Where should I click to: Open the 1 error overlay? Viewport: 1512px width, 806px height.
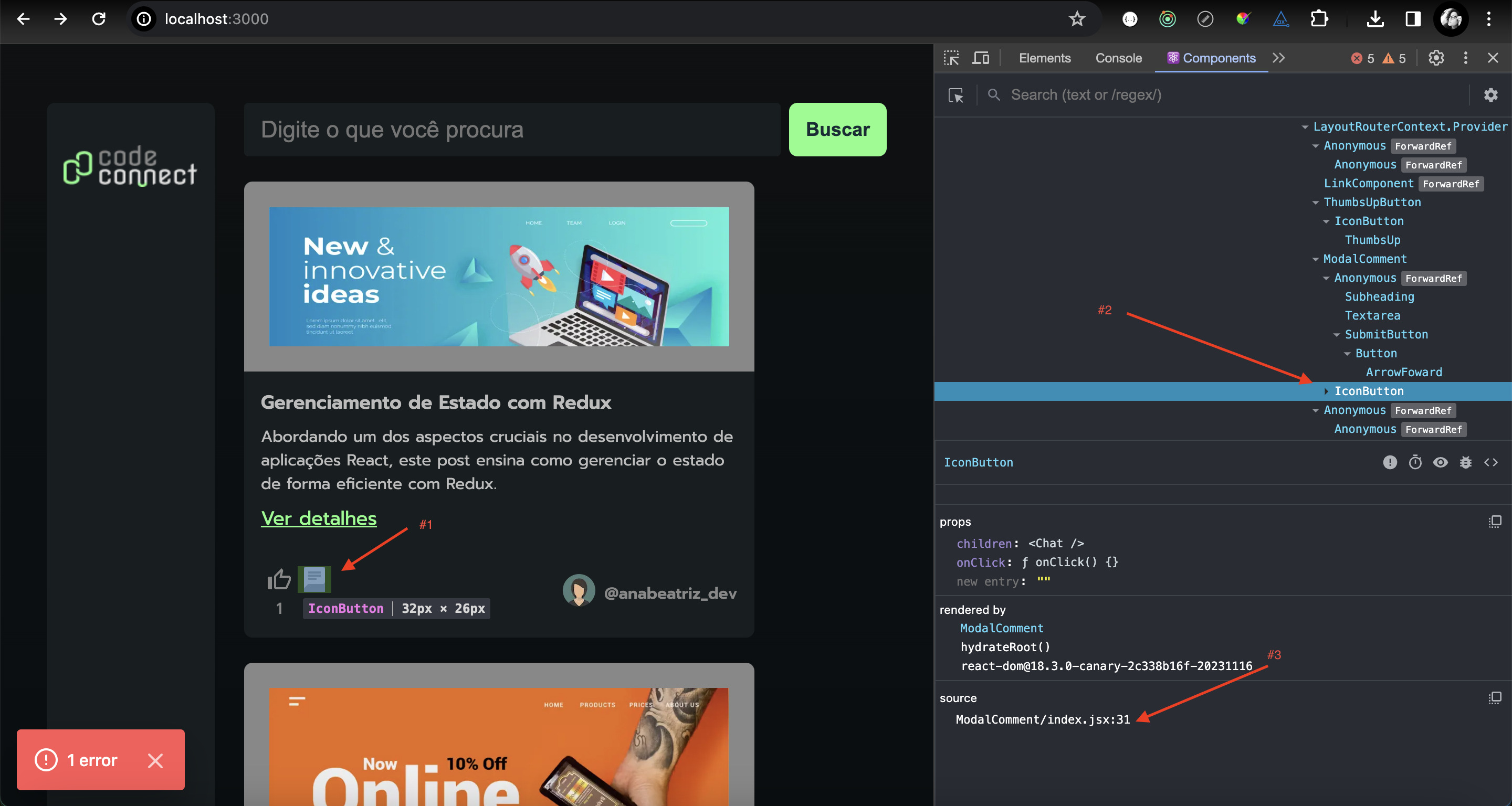76,760
